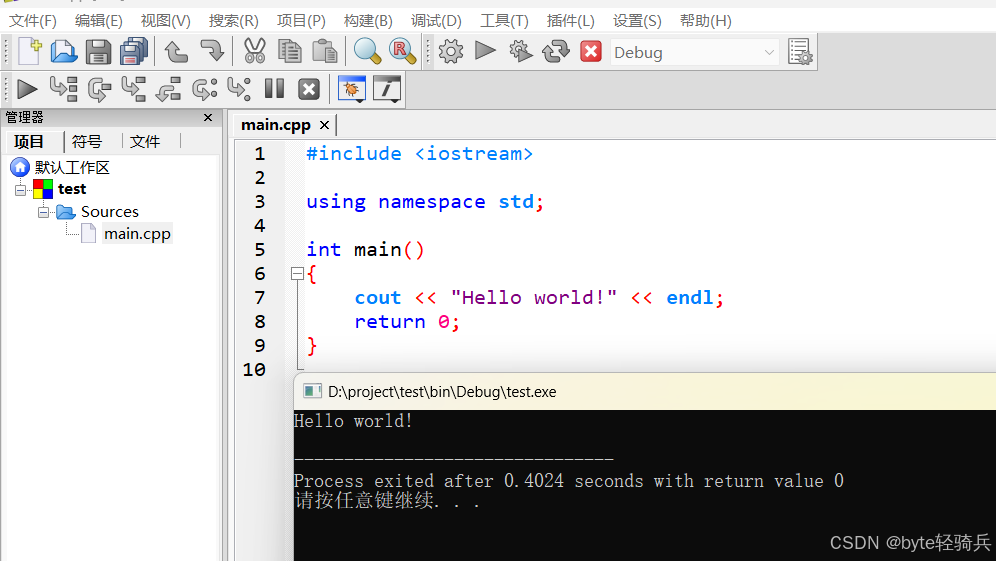This screenshot has height=561, width=996.
Task: Copy the selection to the clipboard
Action: (290, 51)
